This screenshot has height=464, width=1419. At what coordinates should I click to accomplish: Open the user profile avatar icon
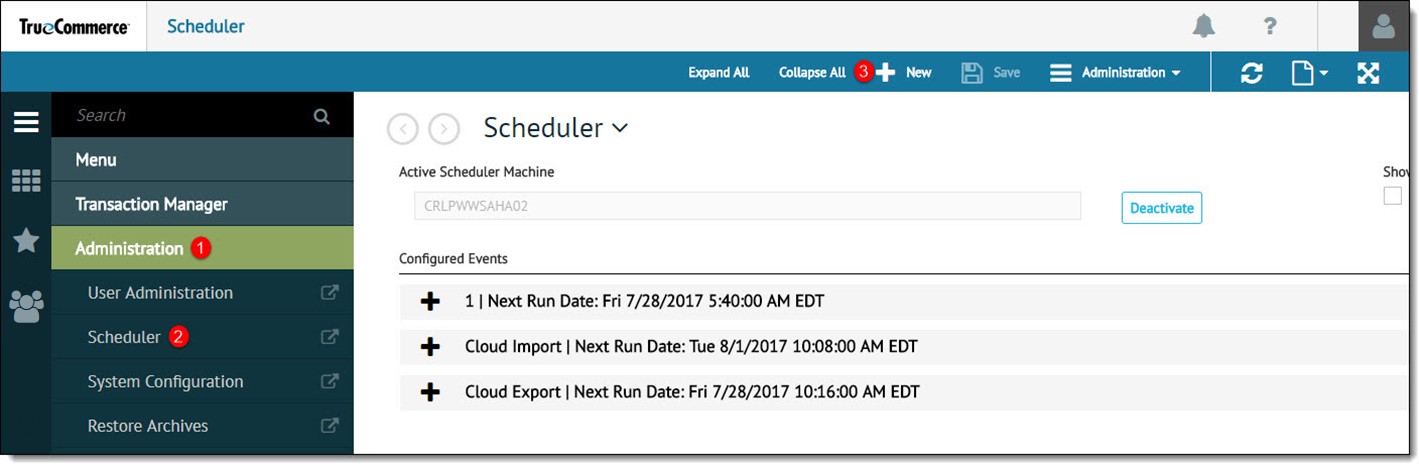tap(1383, 27)
